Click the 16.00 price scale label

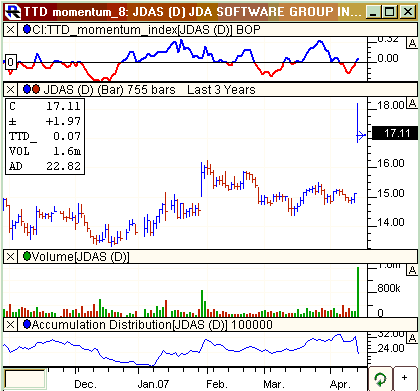(x=391, y=163)
